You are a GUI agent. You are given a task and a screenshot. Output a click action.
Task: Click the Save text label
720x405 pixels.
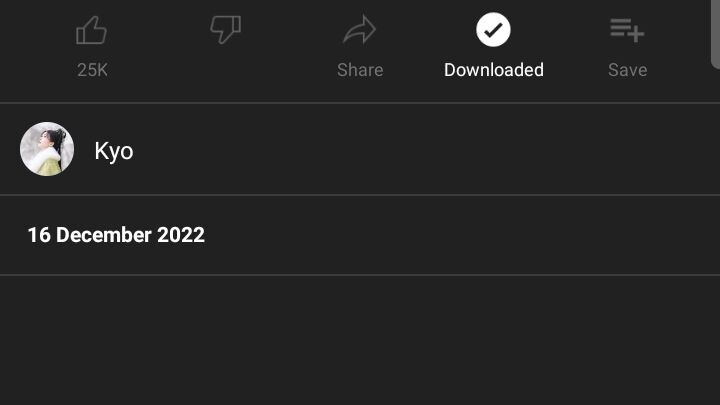pos(627,70)
